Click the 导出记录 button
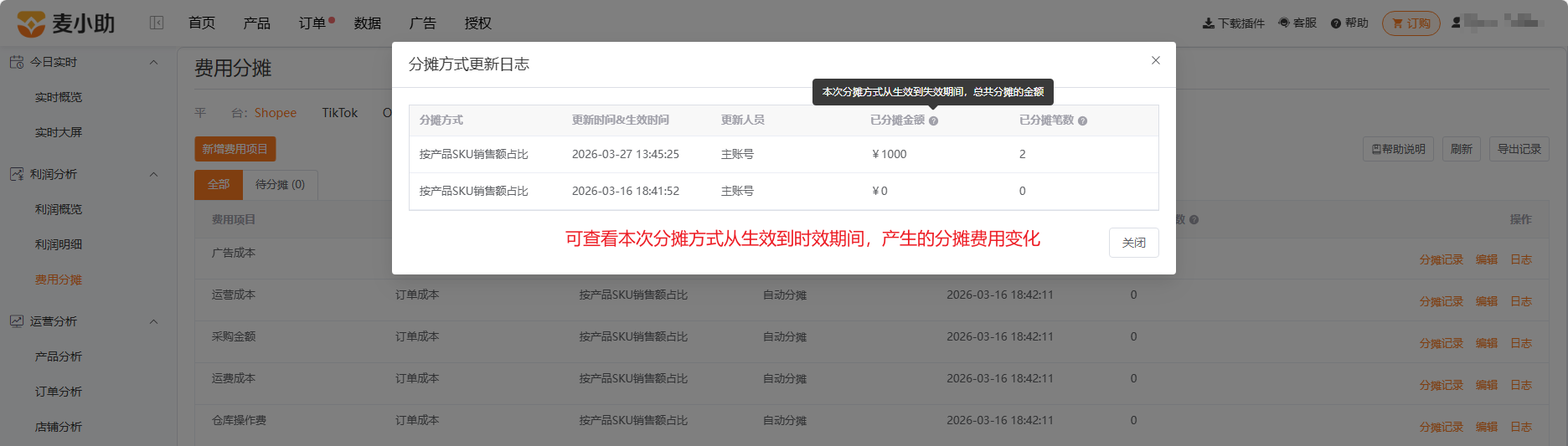1568x446 pixels. click(1519, 149)
